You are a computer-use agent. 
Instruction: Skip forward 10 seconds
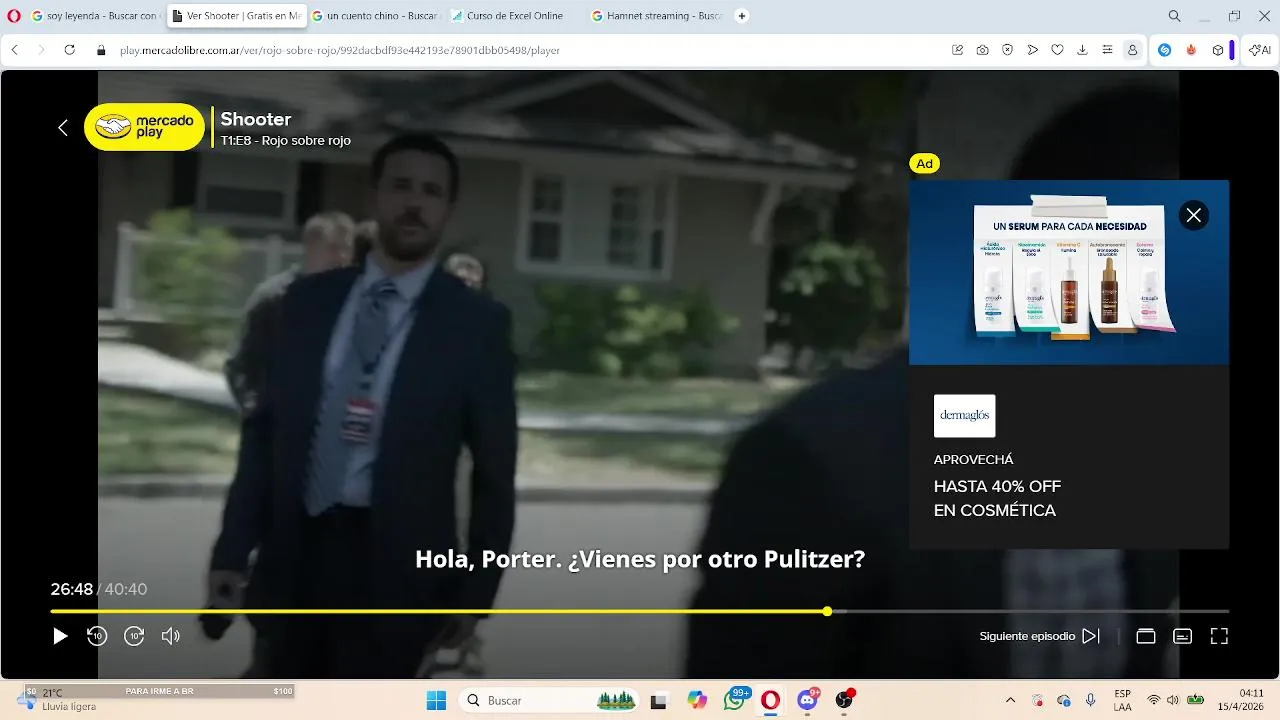[134, 636]
